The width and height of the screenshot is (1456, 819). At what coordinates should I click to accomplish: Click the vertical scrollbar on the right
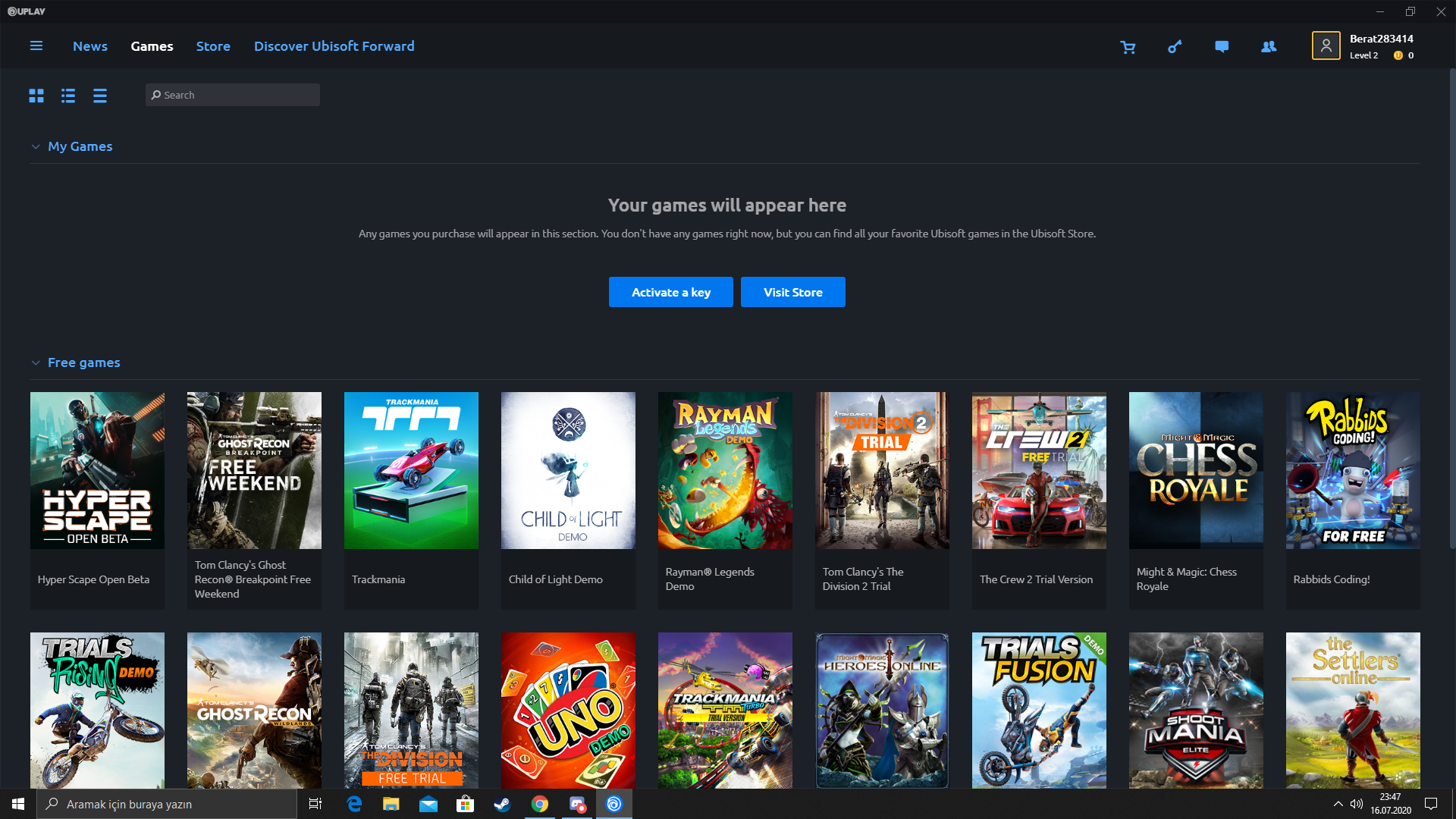[x=1451, y=303]
